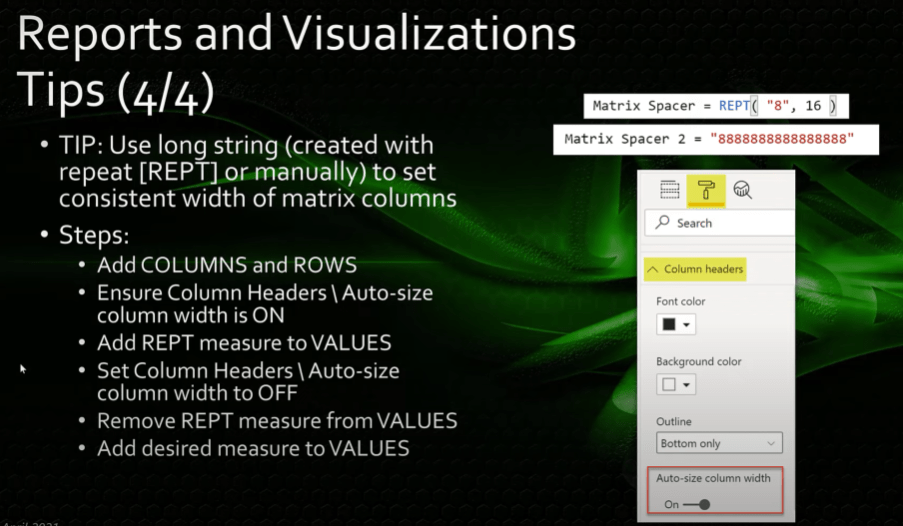Toggle Auto-size column width switch
The height and width of the screenshot is (526, 903).
pyautogui.click(x=697, y=505)
